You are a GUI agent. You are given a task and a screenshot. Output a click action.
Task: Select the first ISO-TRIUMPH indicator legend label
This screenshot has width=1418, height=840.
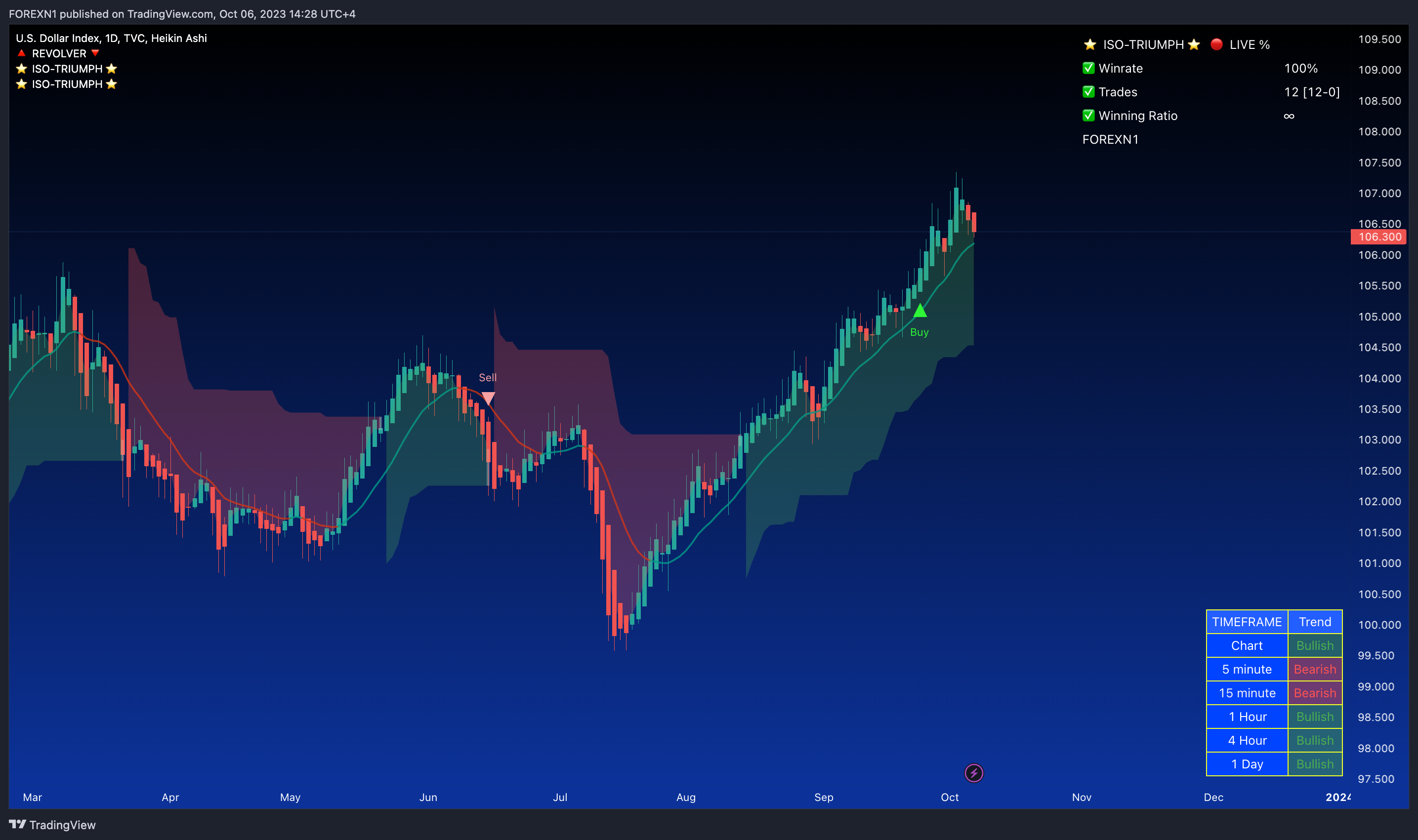pyautogui.click(x=67, y=69)
